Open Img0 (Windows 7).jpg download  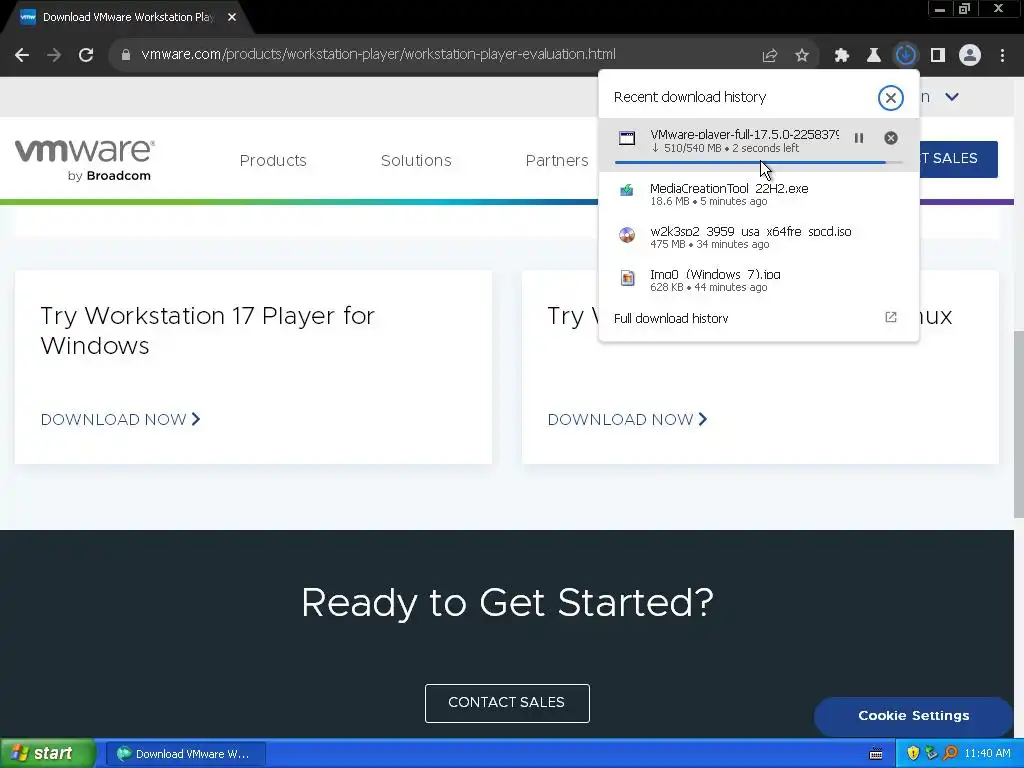point(758,281)
